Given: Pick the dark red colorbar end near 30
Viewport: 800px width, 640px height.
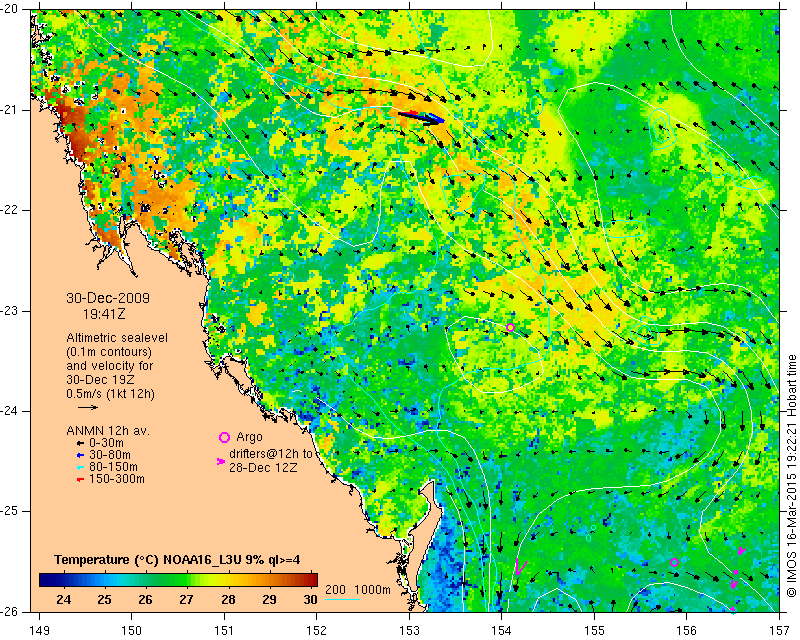Looking at the screenshot, I should coord(312,580).
